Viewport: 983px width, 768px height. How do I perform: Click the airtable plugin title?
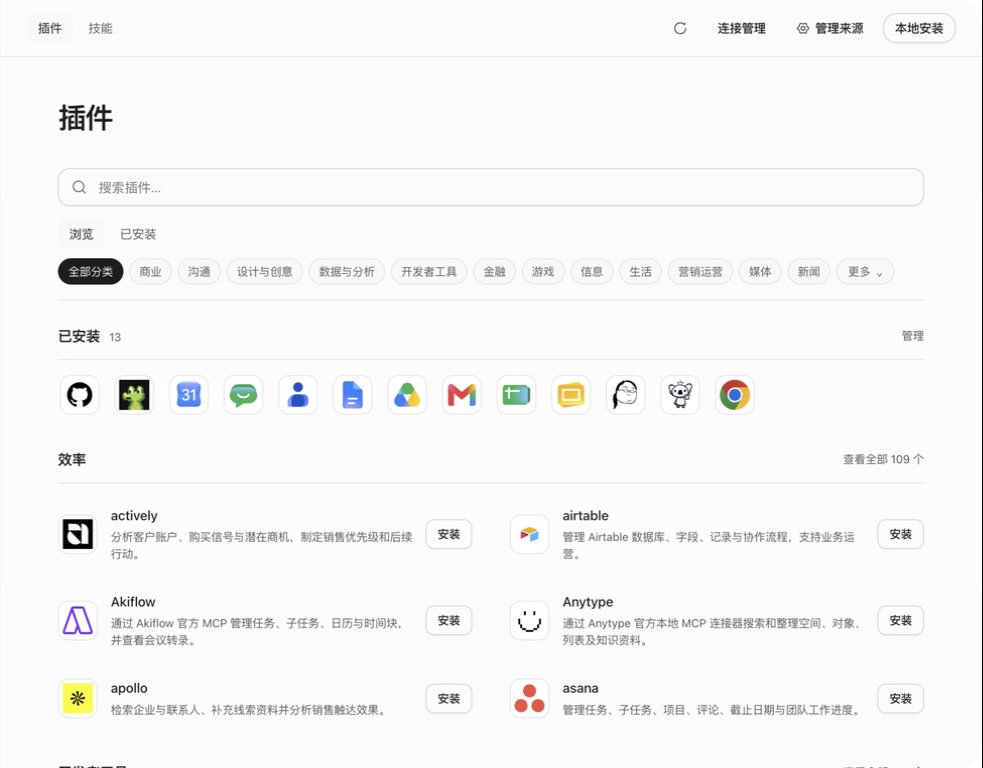586,516
